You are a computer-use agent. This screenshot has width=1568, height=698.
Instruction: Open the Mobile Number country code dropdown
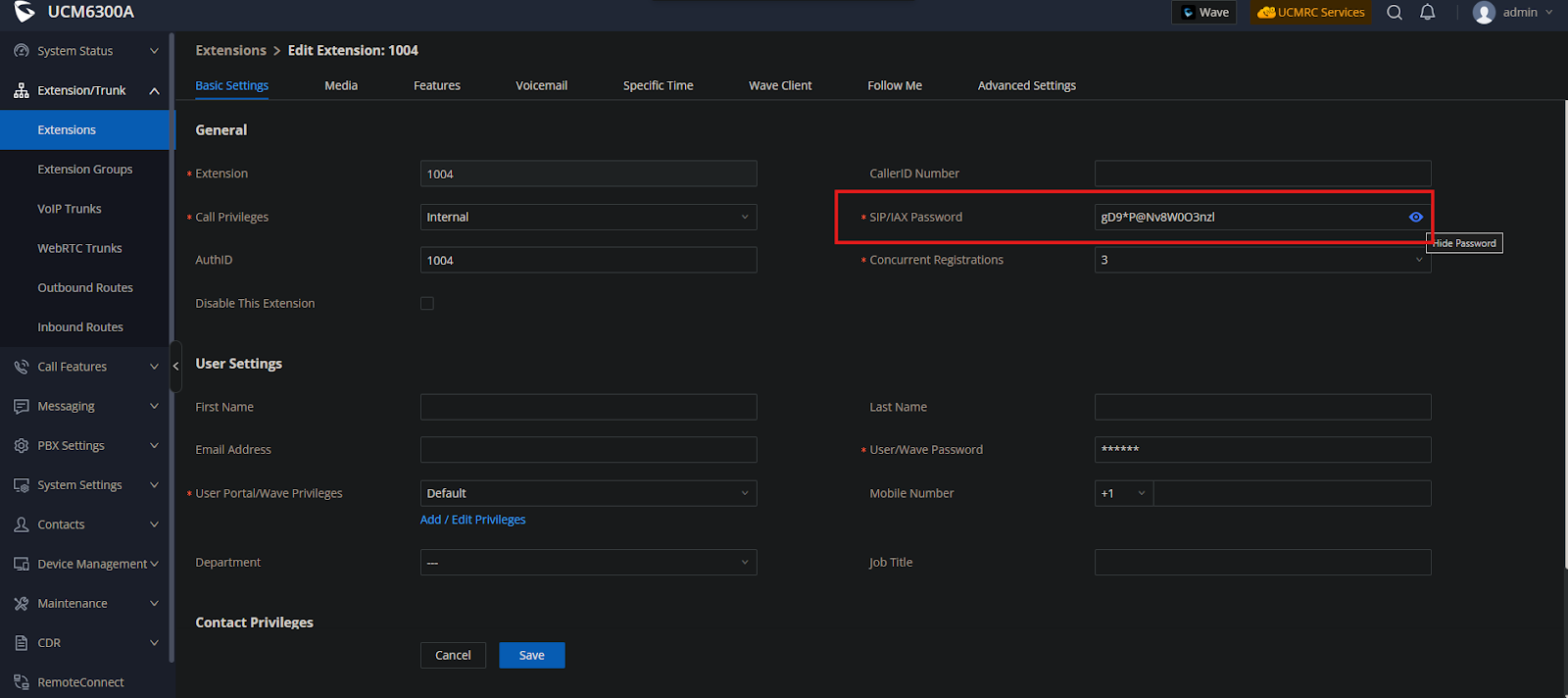pos(1124,494)
